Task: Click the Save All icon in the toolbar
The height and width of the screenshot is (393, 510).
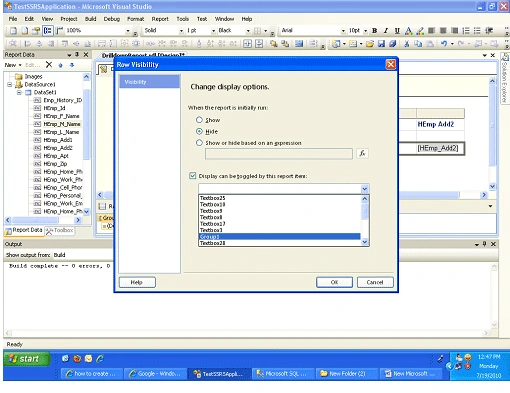Action: pyautogui.click(x=393, y=44)
